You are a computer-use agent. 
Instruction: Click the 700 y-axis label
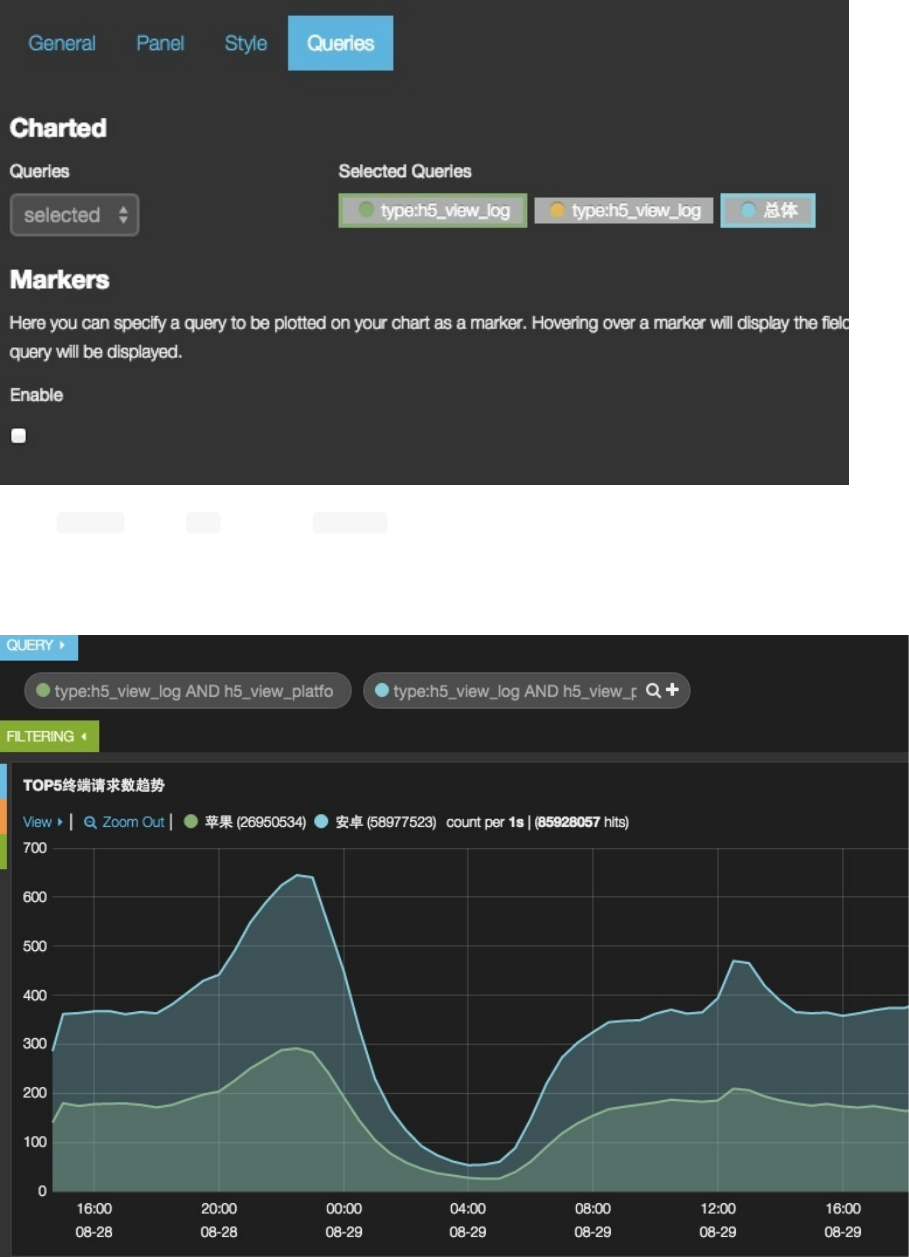tap(35, 848)
